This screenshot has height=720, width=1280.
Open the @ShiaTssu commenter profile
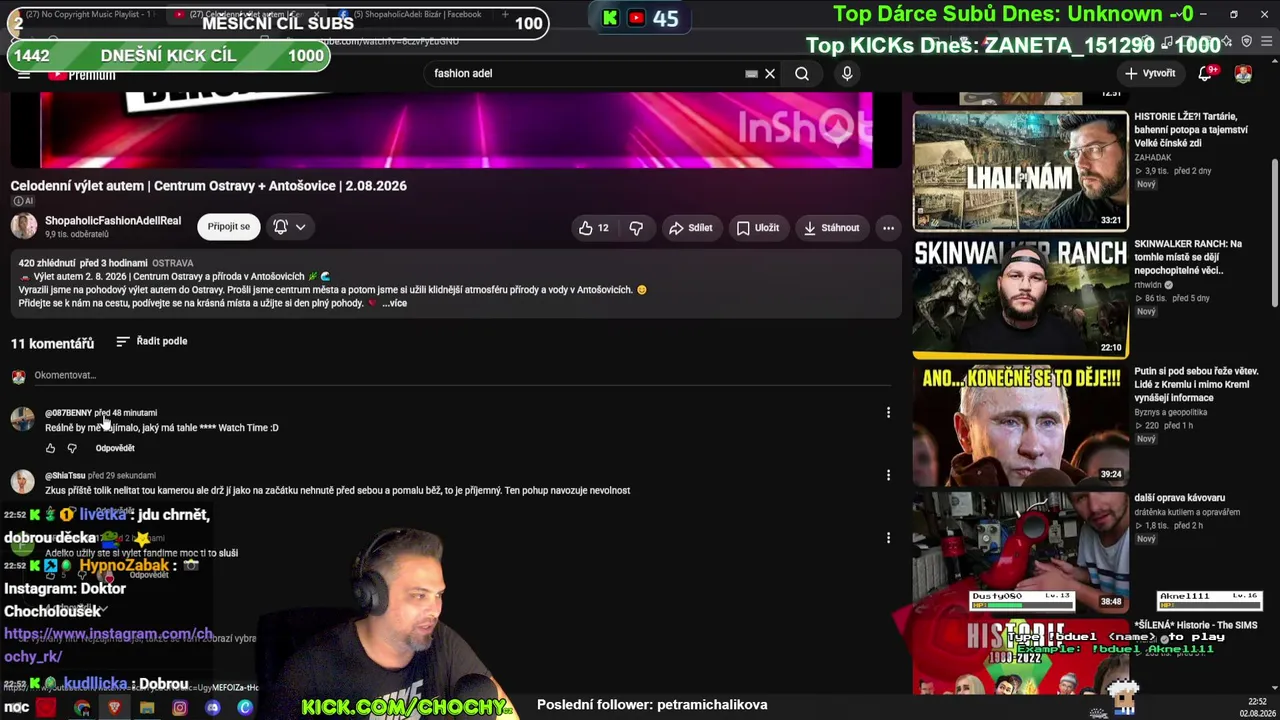coord(65,476)
